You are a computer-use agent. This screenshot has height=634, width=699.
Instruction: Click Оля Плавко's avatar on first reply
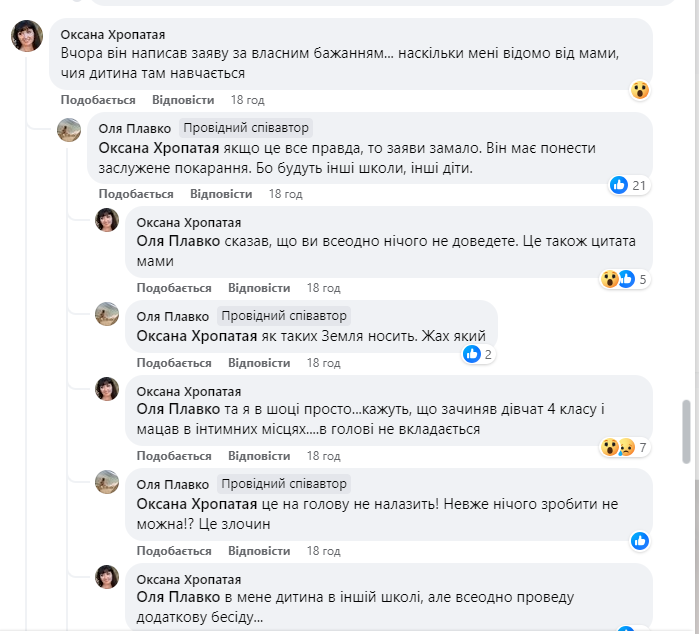point(69,130)
